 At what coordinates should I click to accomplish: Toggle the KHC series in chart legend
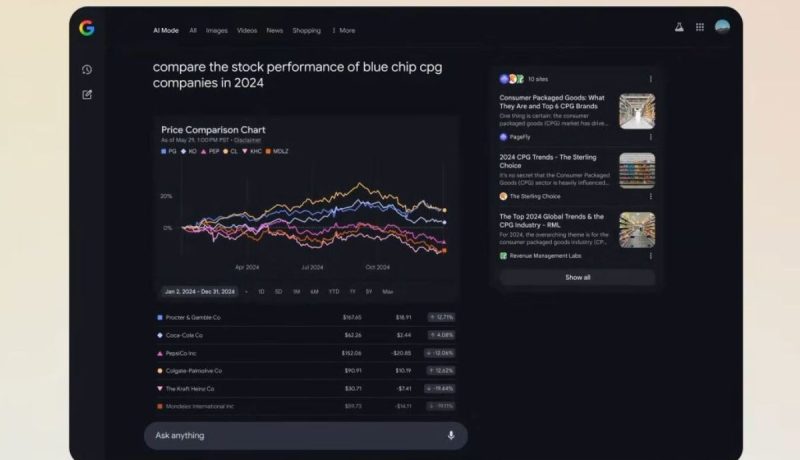tap(252, 151)
